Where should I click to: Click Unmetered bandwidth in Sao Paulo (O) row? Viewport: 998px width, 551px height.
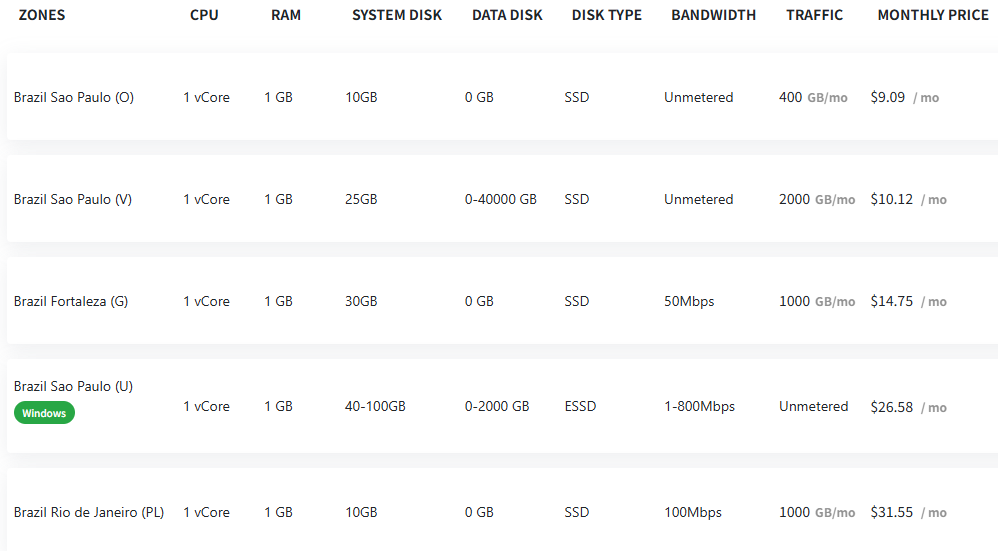(698, 97)
